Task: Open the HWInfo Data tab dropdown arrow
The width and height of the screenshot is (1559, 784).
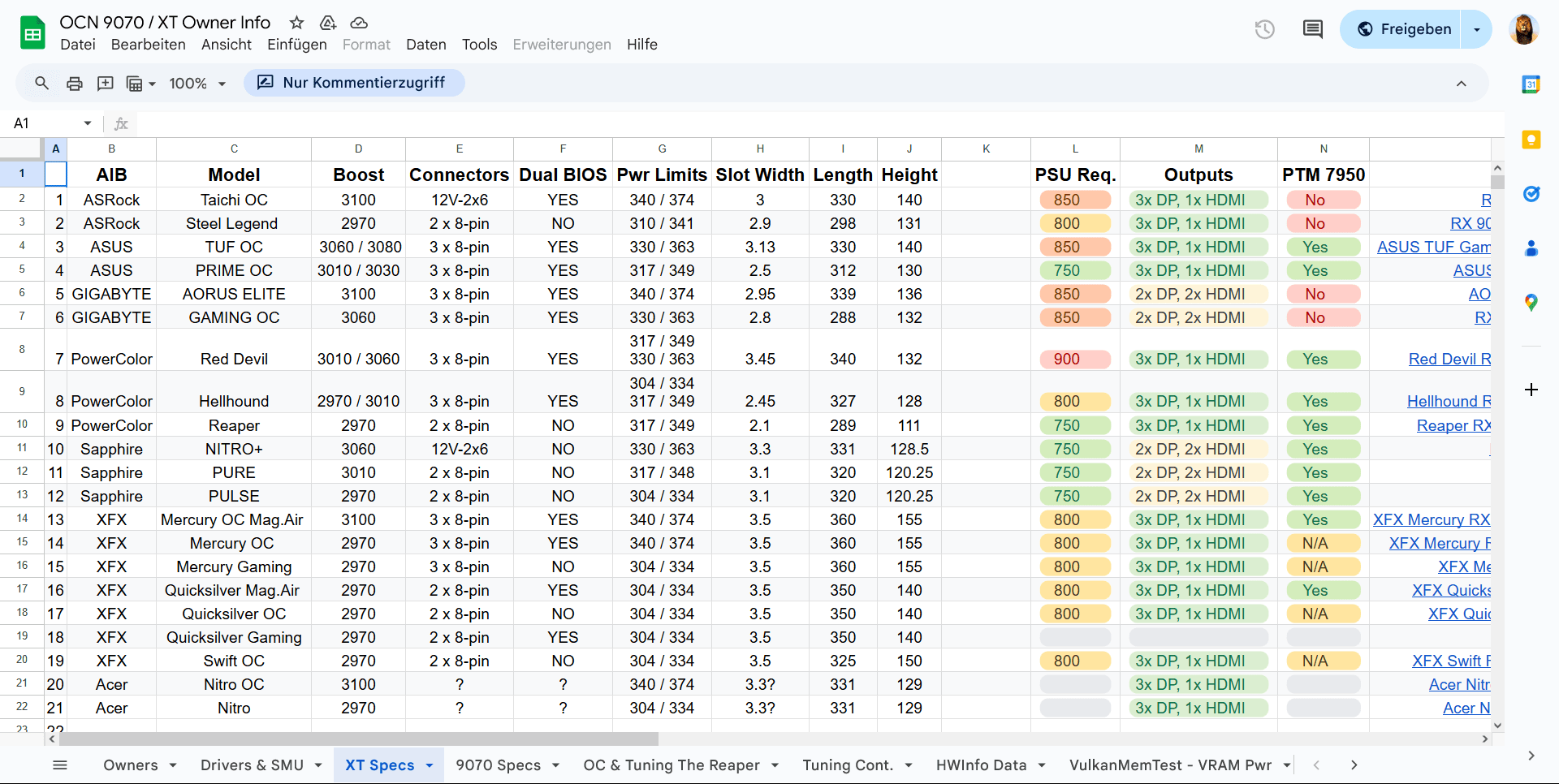Action: pos(1042,765)
